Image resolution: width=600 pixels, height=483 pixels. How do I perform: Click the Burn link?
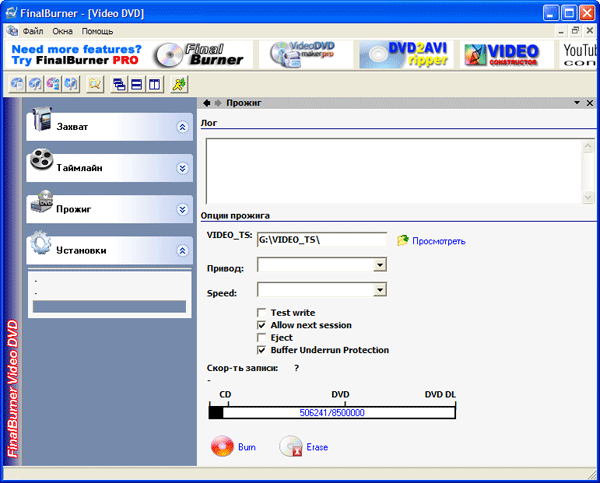point(247,447)
